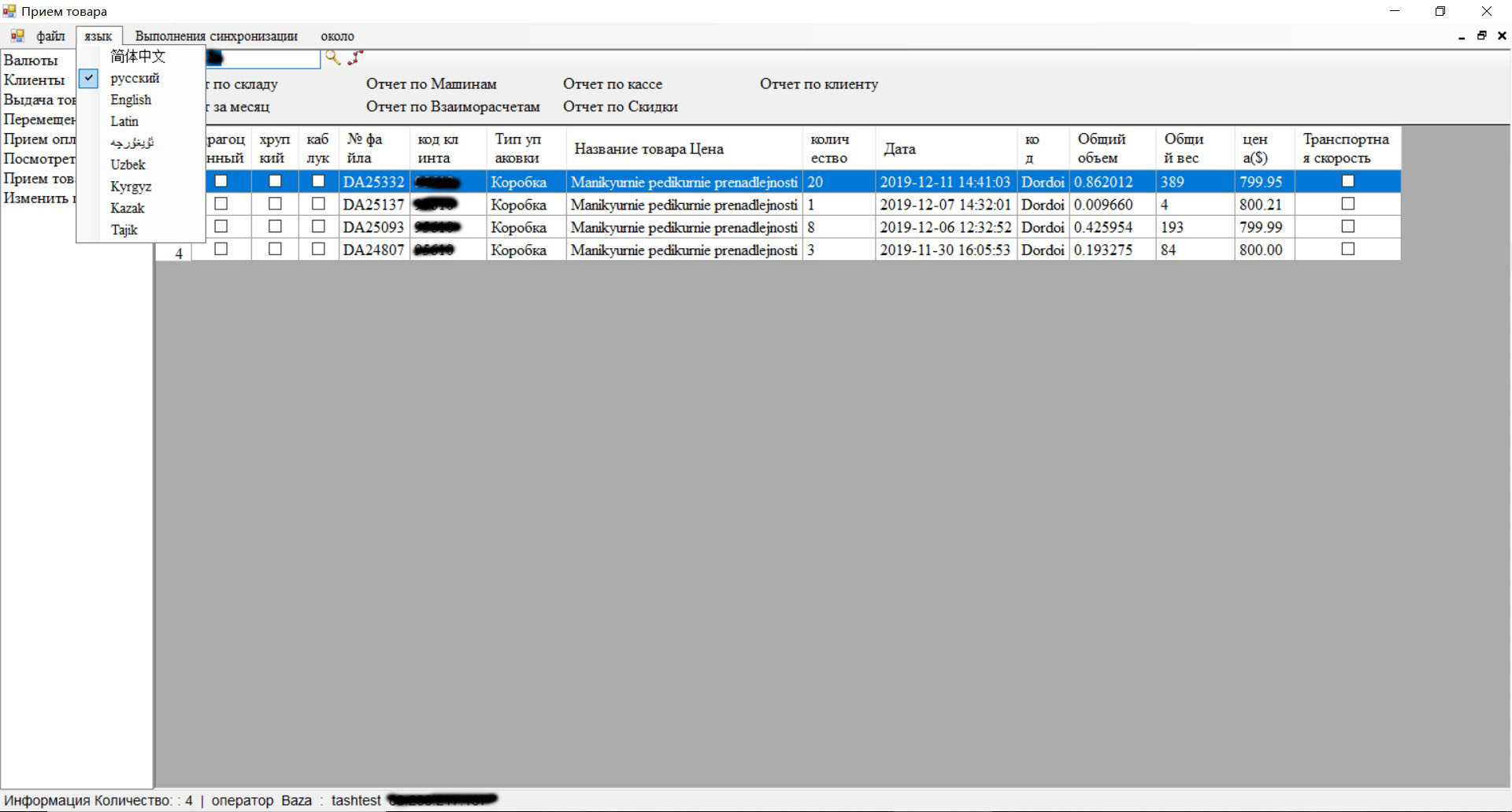The height and width of the screenshot is (812, 1512).
Task: Click the red connector icon beside search
Action: pos(355,57)
